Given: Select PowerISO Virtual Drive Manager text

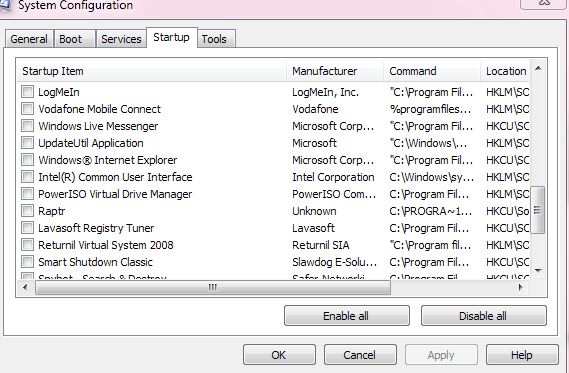Looking at the screenshot, I should point(115,194).
